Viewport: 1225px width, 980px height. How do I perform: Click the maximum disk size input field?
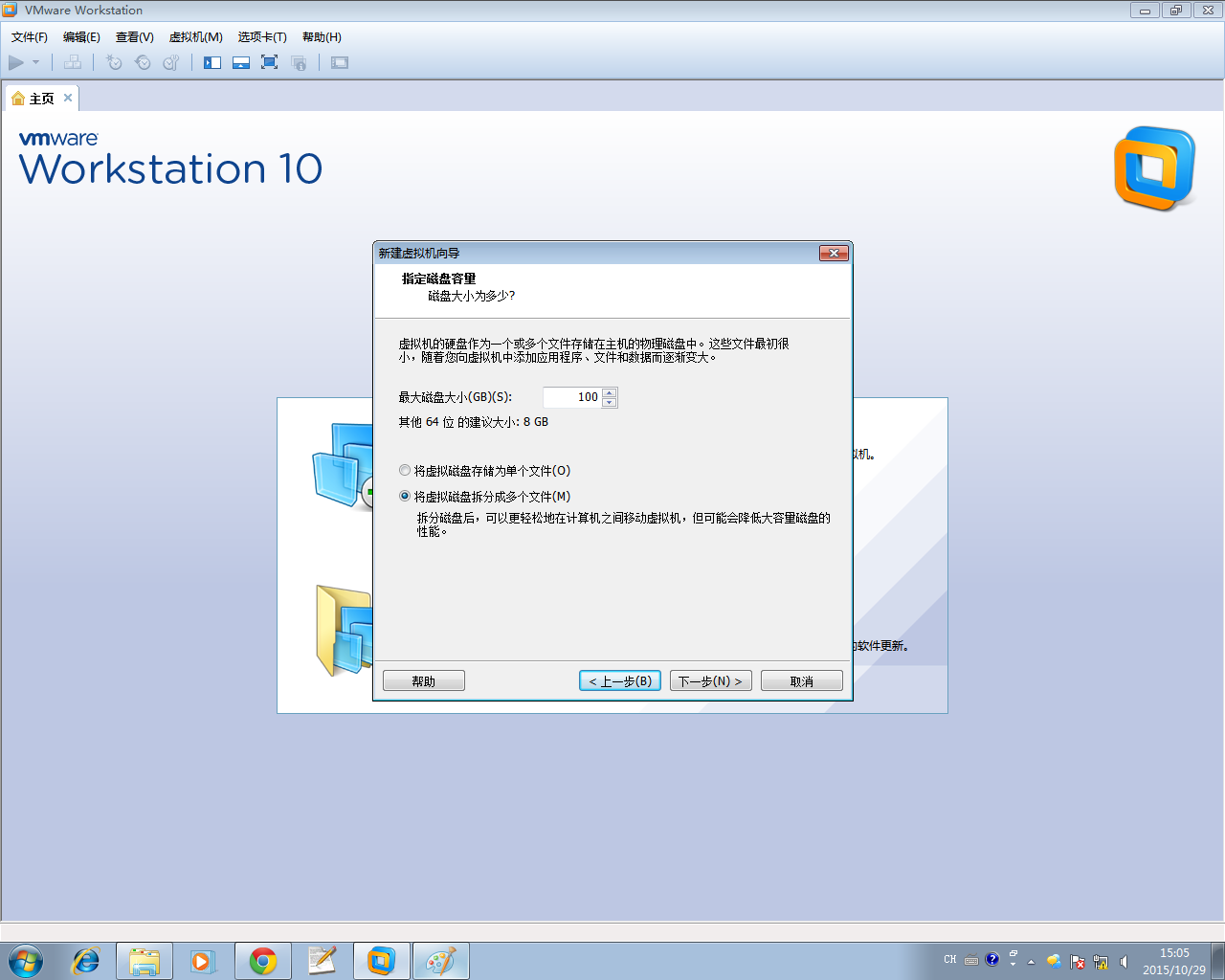(571, 397)
